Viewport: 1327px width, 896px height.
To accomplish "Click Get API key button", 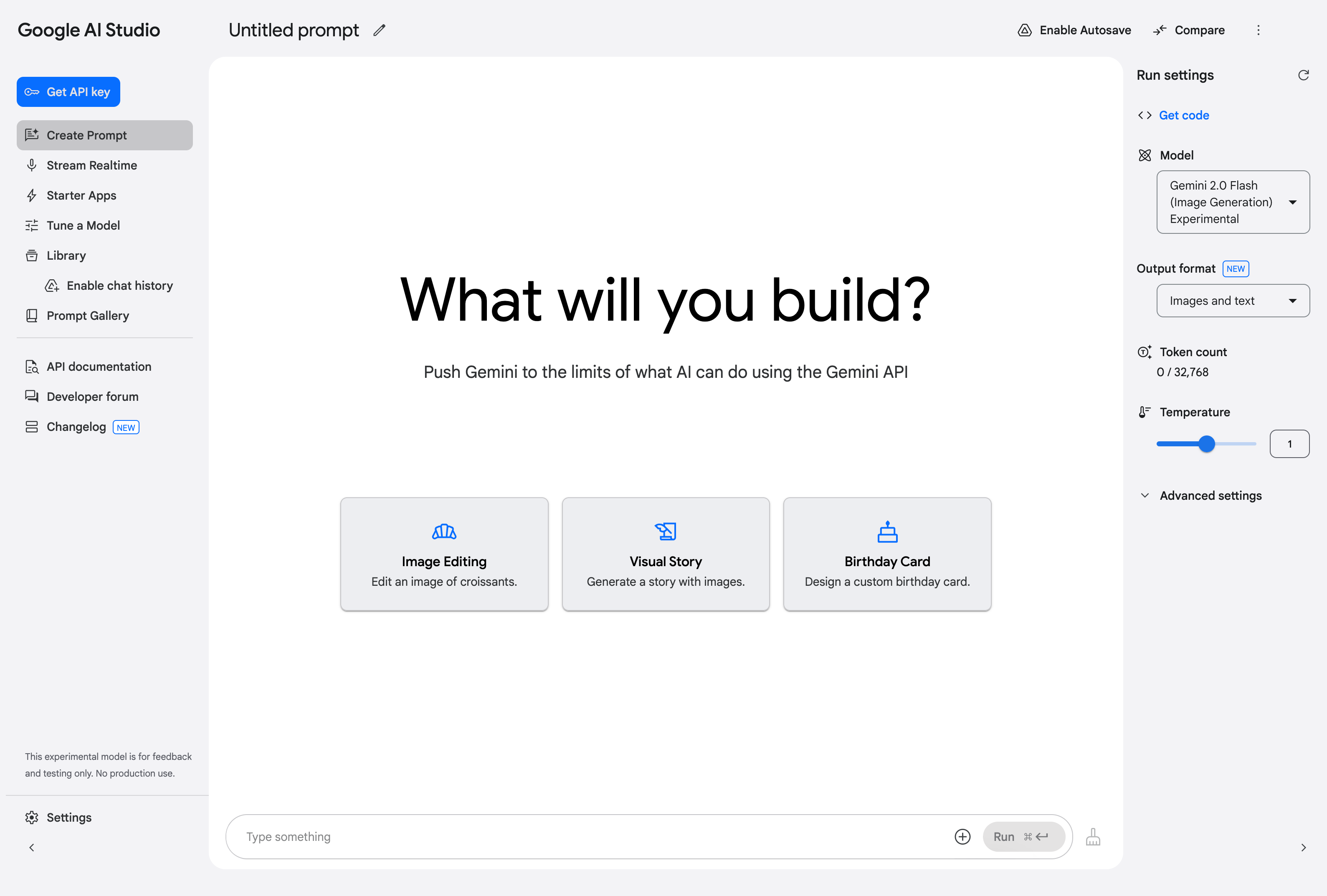I will click(x=69, y=92).
